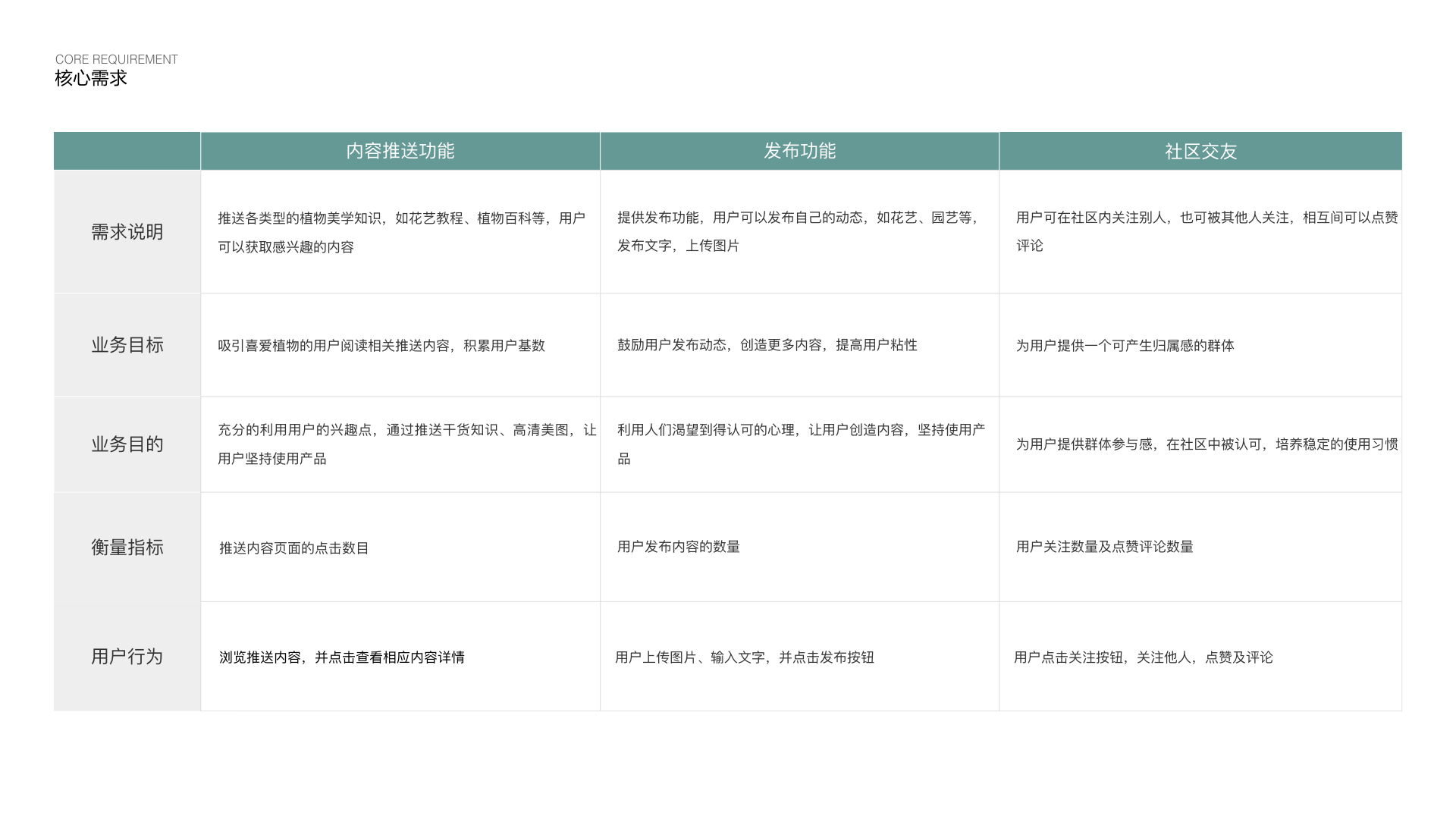Select the '用户行为' row label
The image size is (1456, 819).
127,657
